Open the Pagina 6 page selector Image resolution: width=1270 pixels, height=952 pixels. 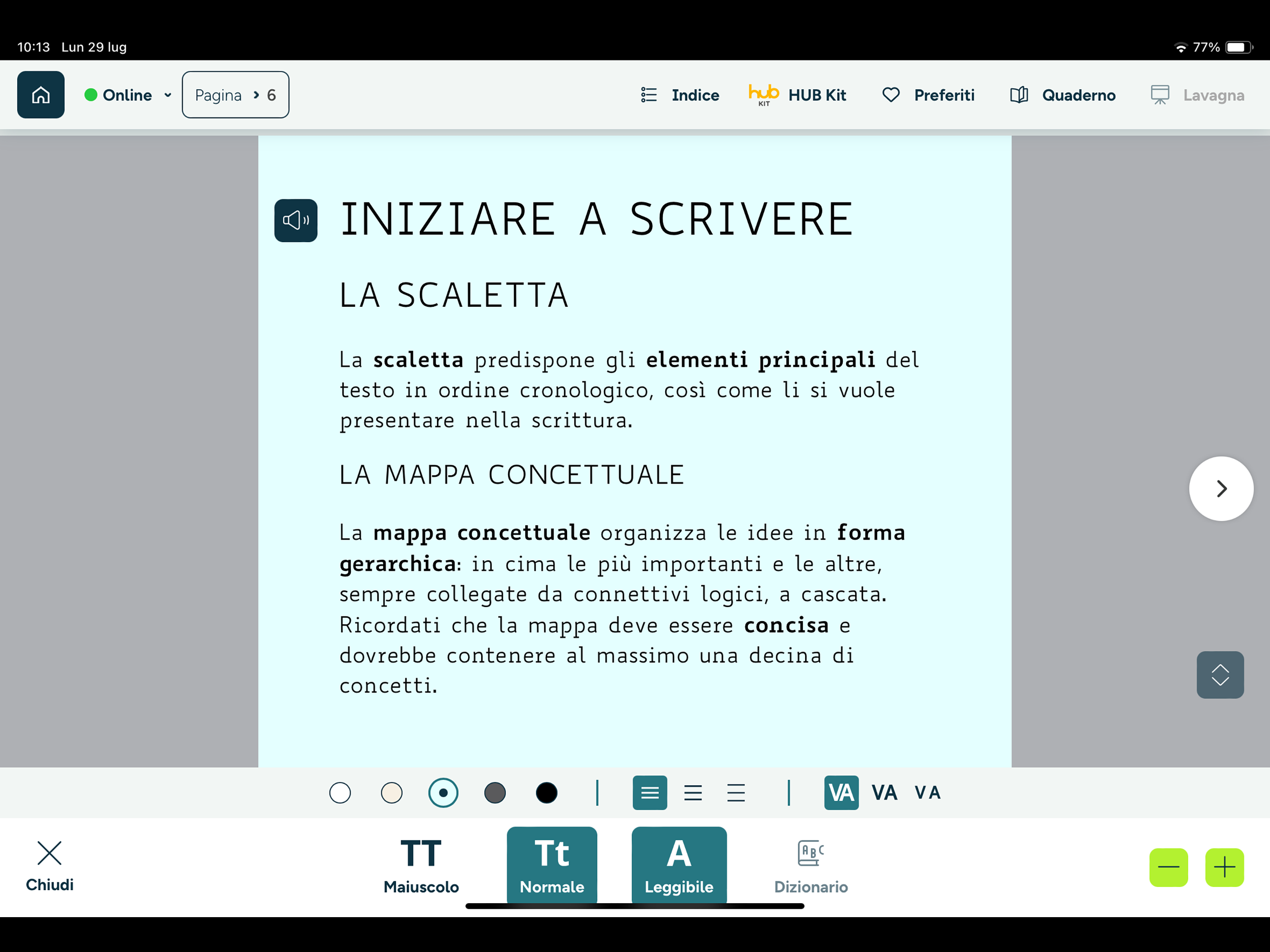point(235,95)
